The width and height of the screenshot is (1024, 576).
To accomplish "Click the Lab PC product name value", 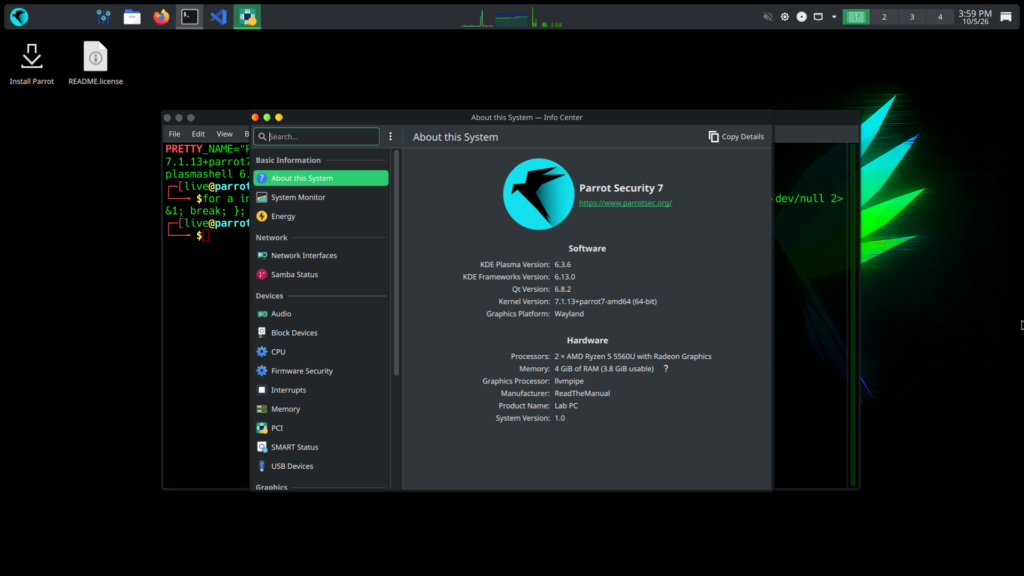I will coord(566,406).
